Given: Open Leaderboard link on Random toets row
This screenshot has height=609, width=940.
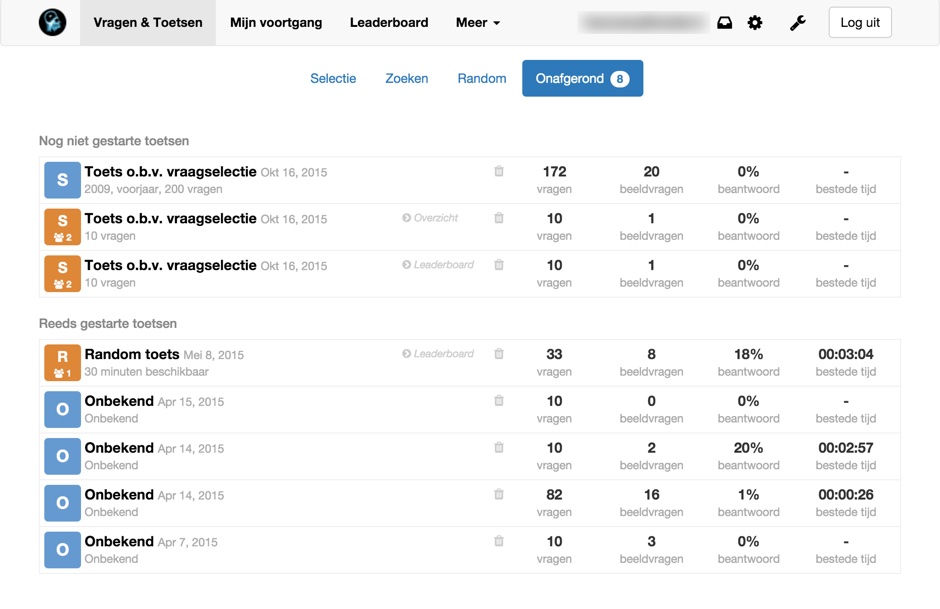Looking at the screenshot, I should pyautogui.click(x=438, y=354).
